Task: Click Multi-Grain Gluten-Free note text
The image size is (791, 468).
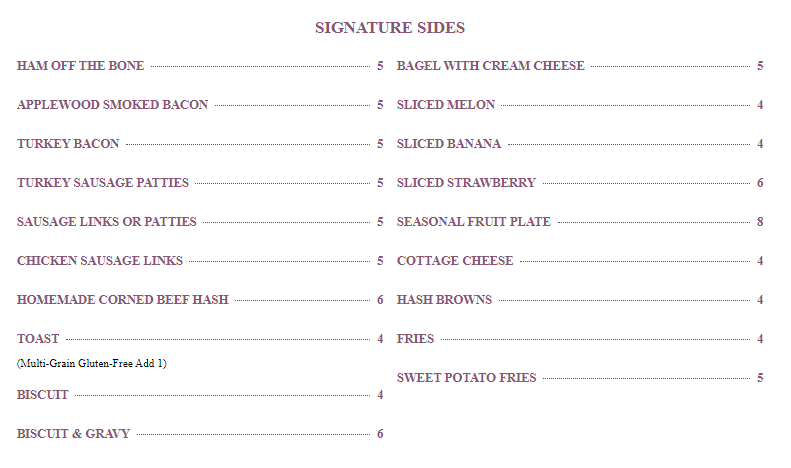Action: [92, 363]
